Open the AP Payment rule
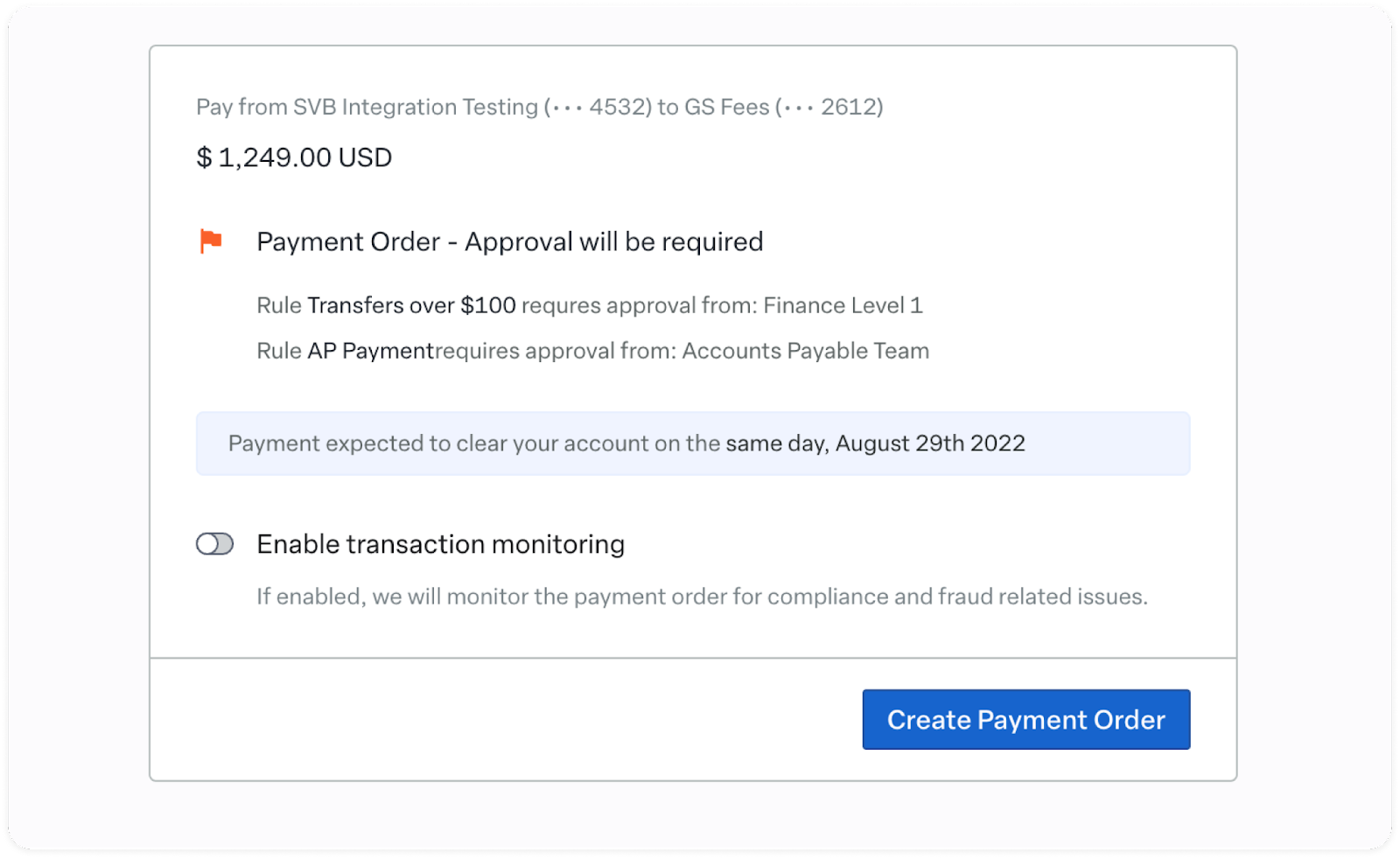1400x859 pixels. (371, 350)
